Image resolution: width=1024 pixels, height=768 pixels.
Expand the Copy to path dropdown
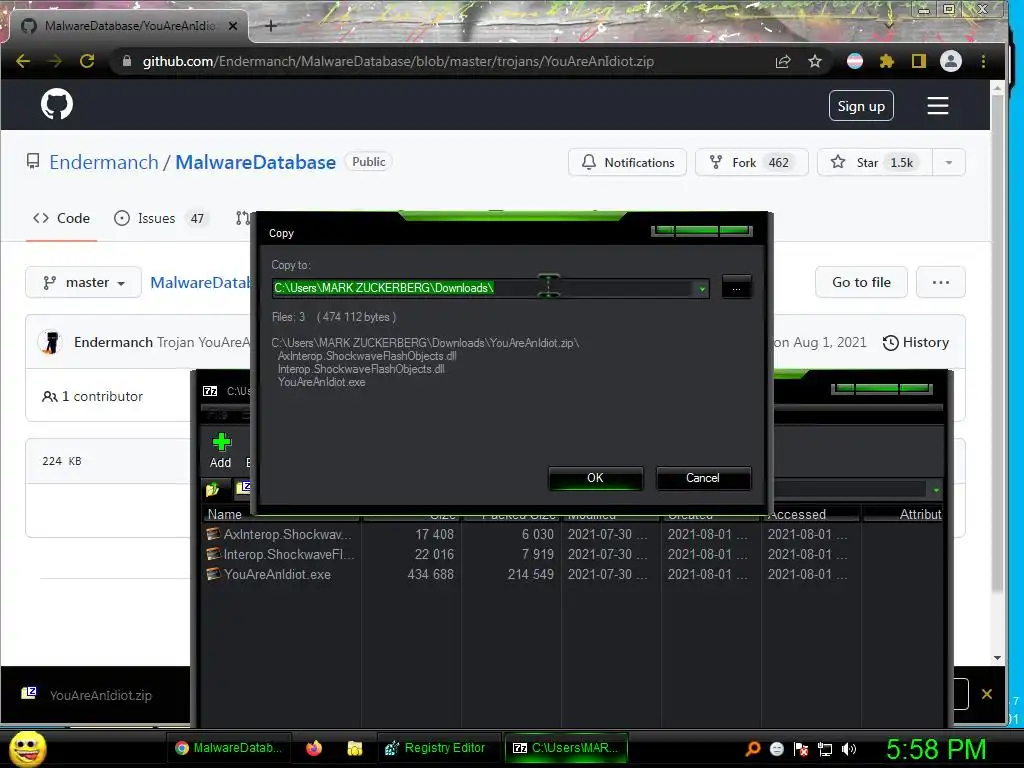702,288
